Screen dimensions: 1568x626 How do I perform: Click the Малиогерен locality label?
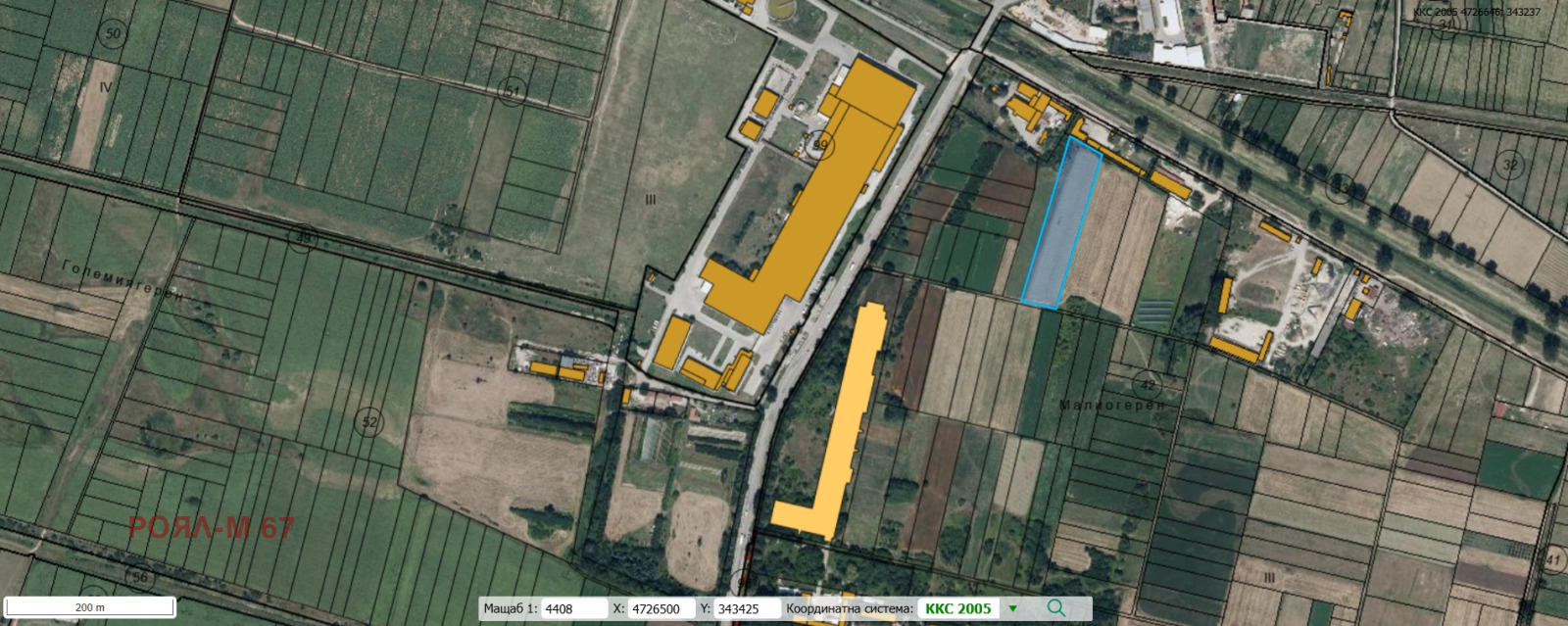click(x=1113, y=404)
